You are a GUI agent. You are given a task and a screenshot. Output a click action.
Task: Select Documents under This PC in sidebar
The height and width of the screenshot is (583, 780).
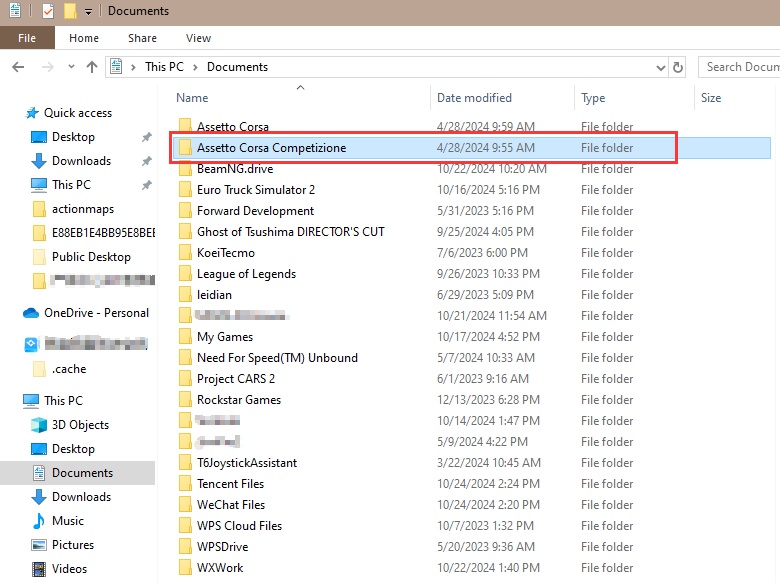click(83, 473)
